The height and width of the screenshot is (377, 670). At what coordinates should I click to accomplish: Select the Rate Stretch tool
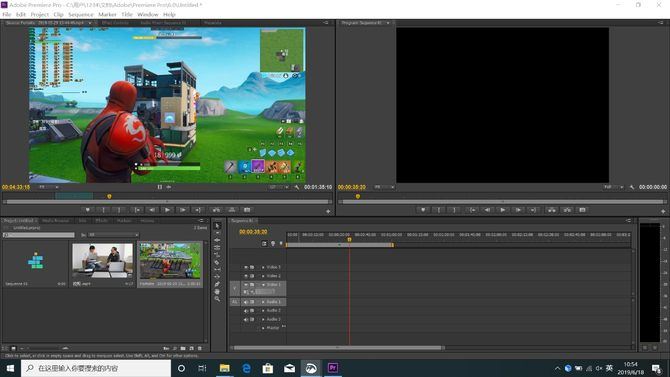pyautogui.click(x=217, y=255)
